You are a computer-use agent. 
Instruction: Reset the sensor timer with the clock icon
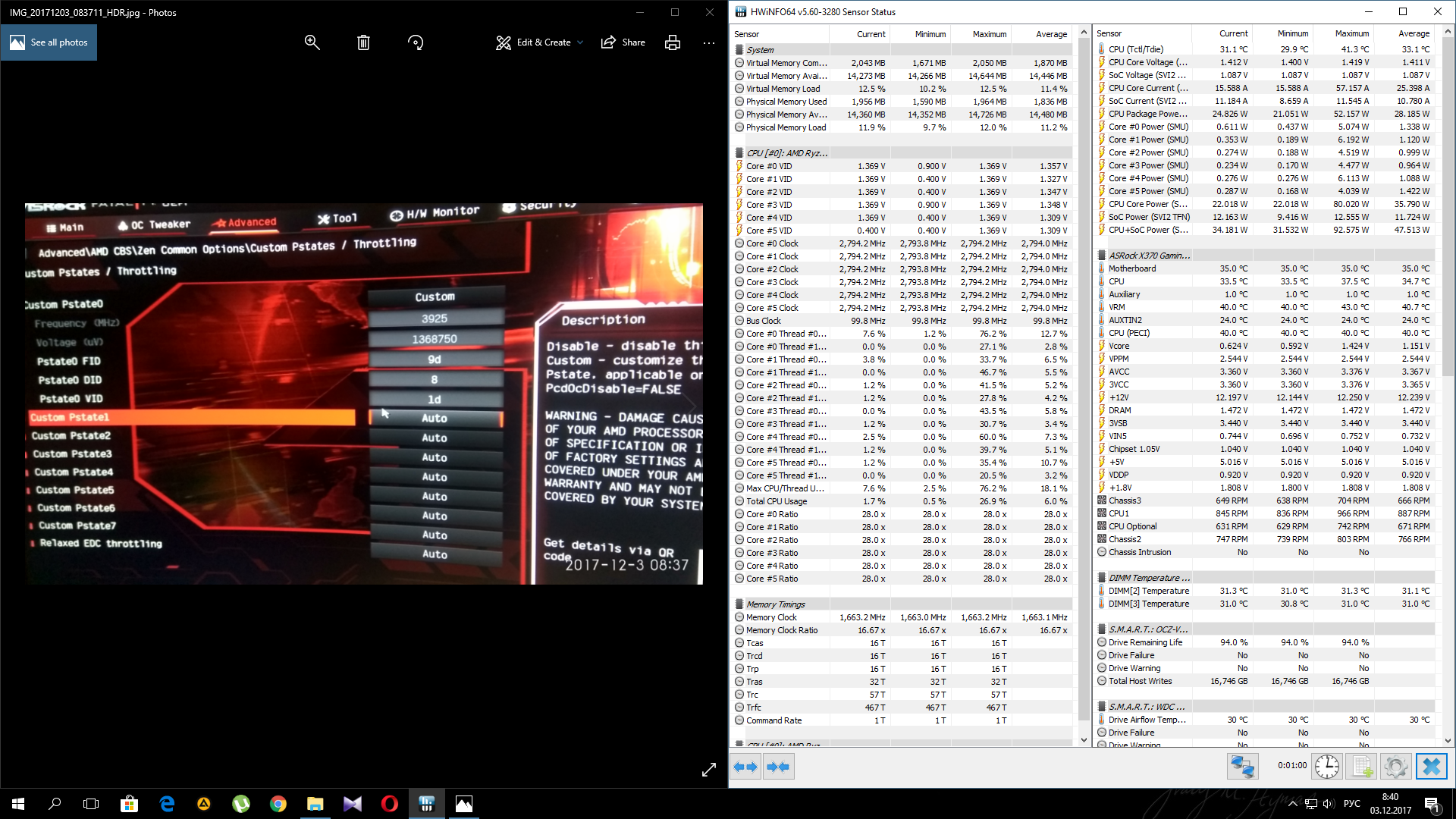point(1326,767)
